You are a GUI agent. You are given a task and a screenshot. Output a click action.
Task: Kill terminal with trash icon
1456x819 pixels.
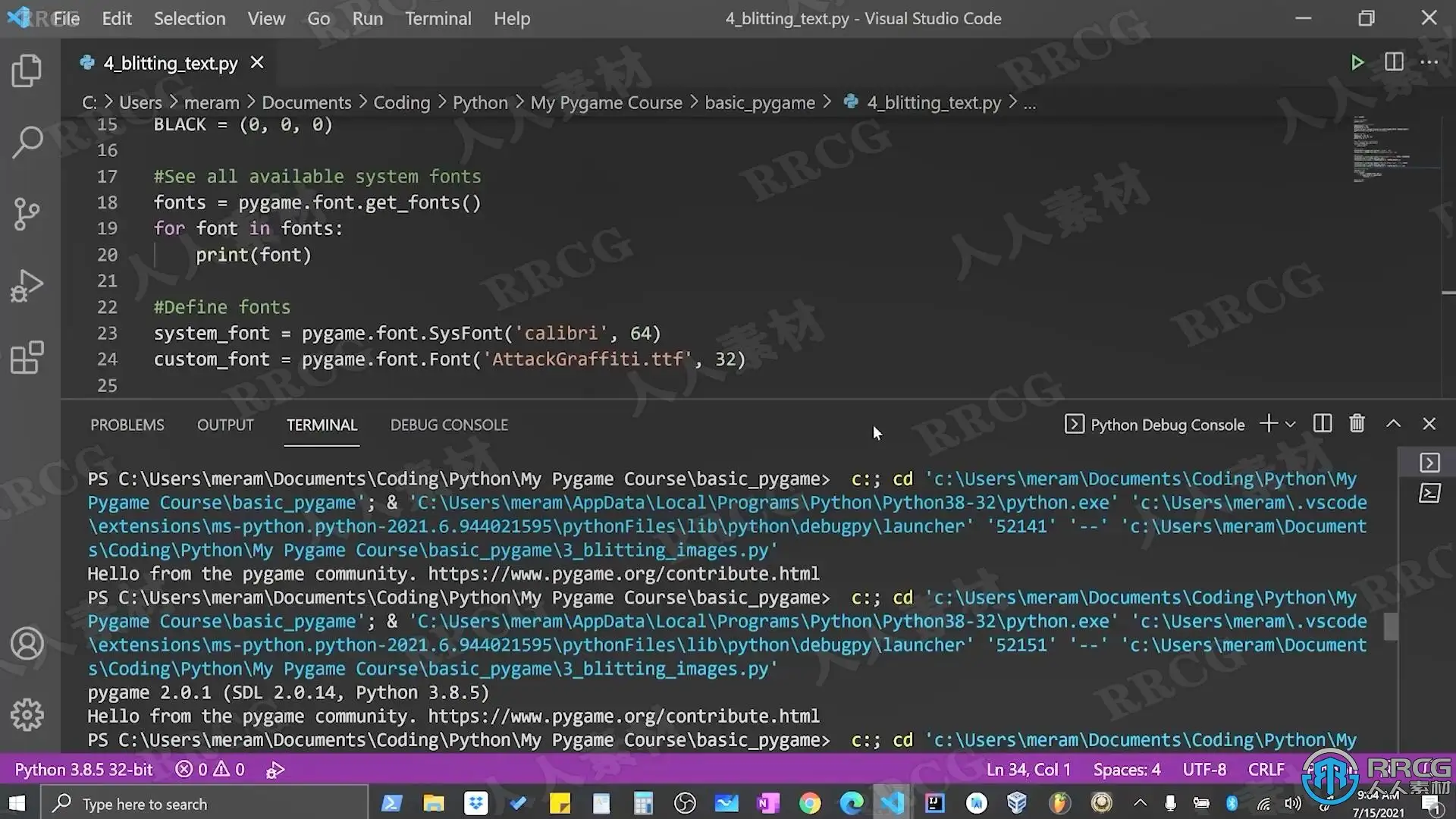[x=1357, y=424]
